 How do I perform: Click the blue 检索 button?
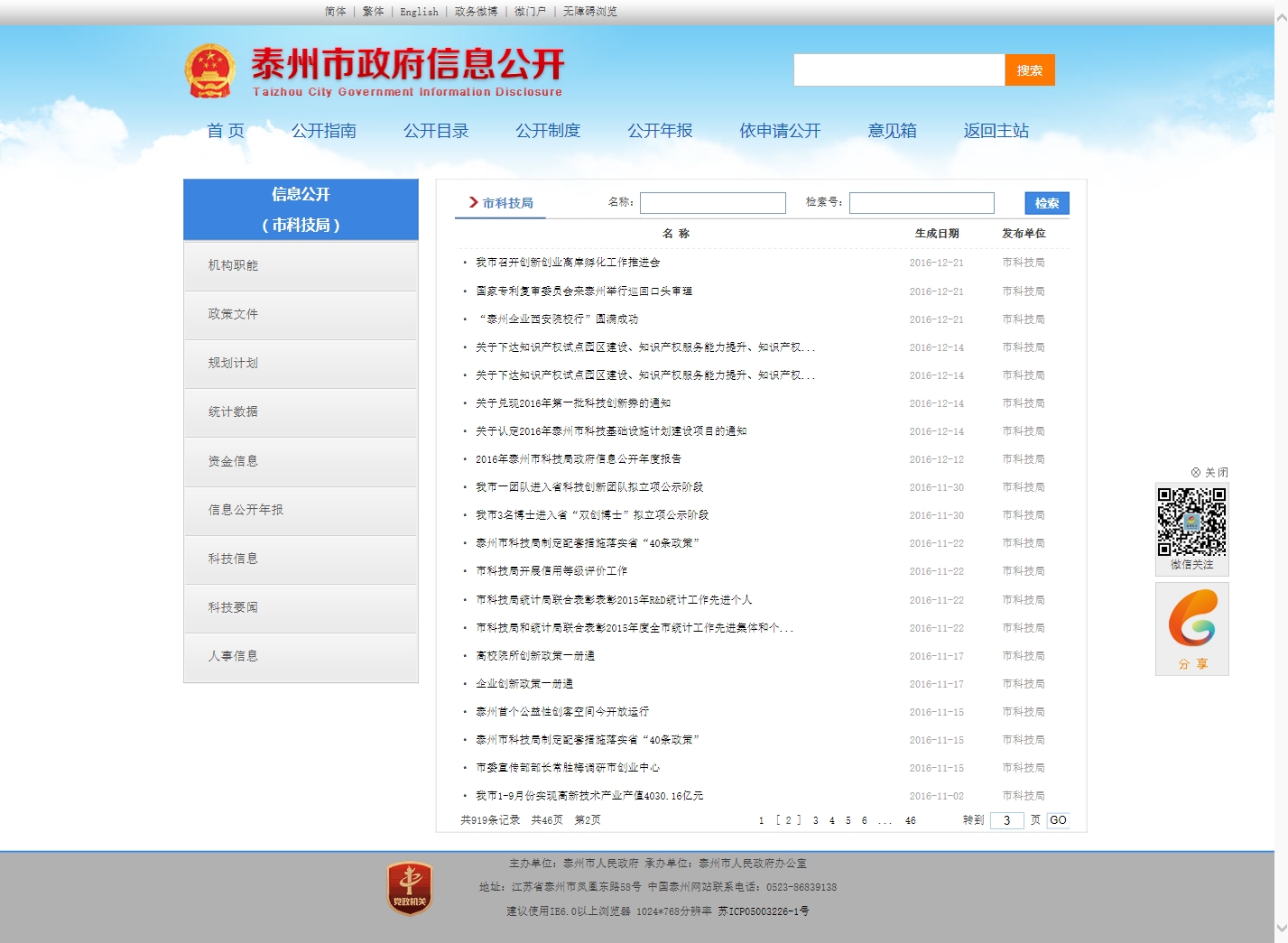coord(1046,203)
